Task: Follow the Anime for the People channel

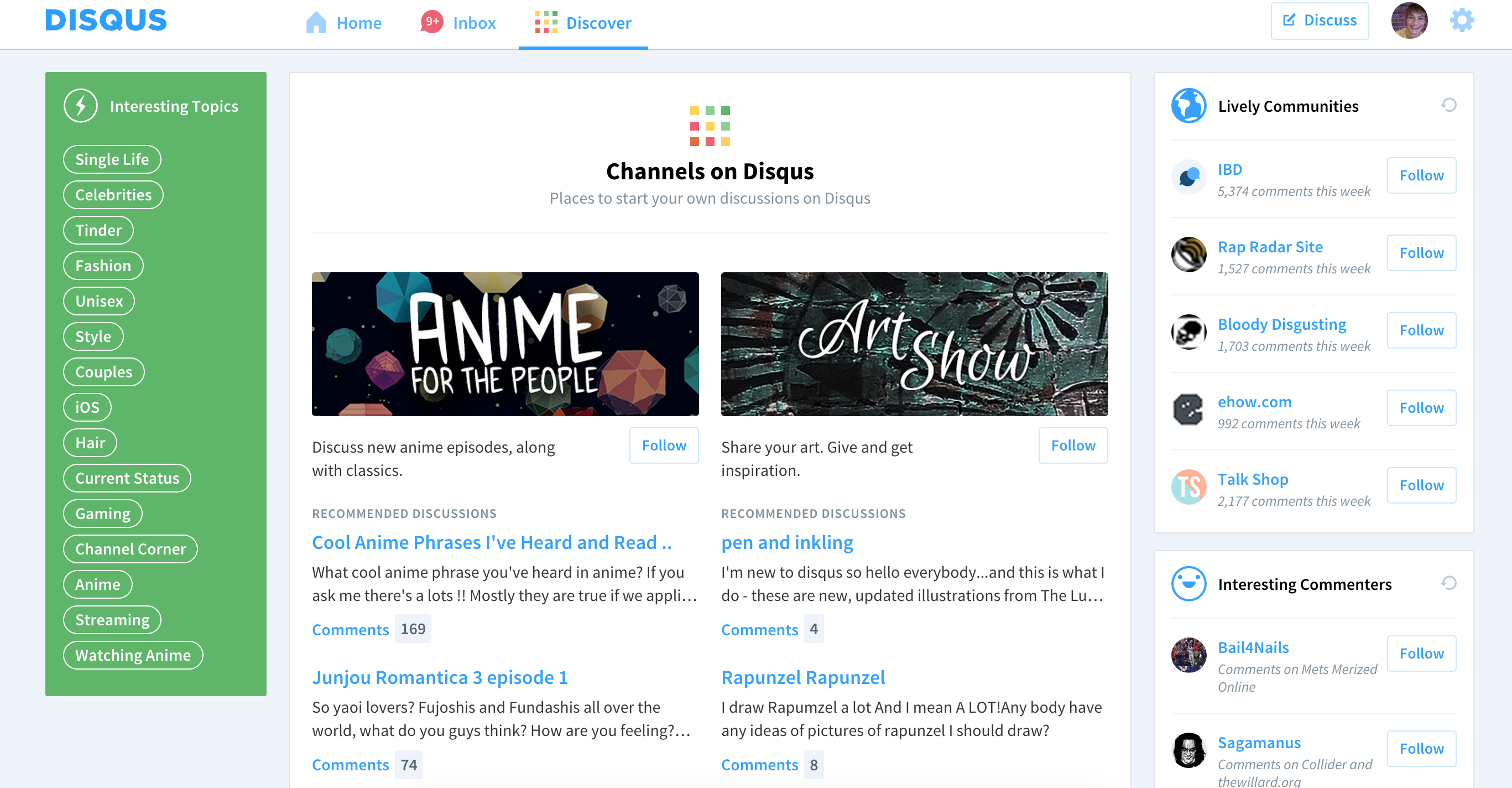Action: tap(663, 445)
